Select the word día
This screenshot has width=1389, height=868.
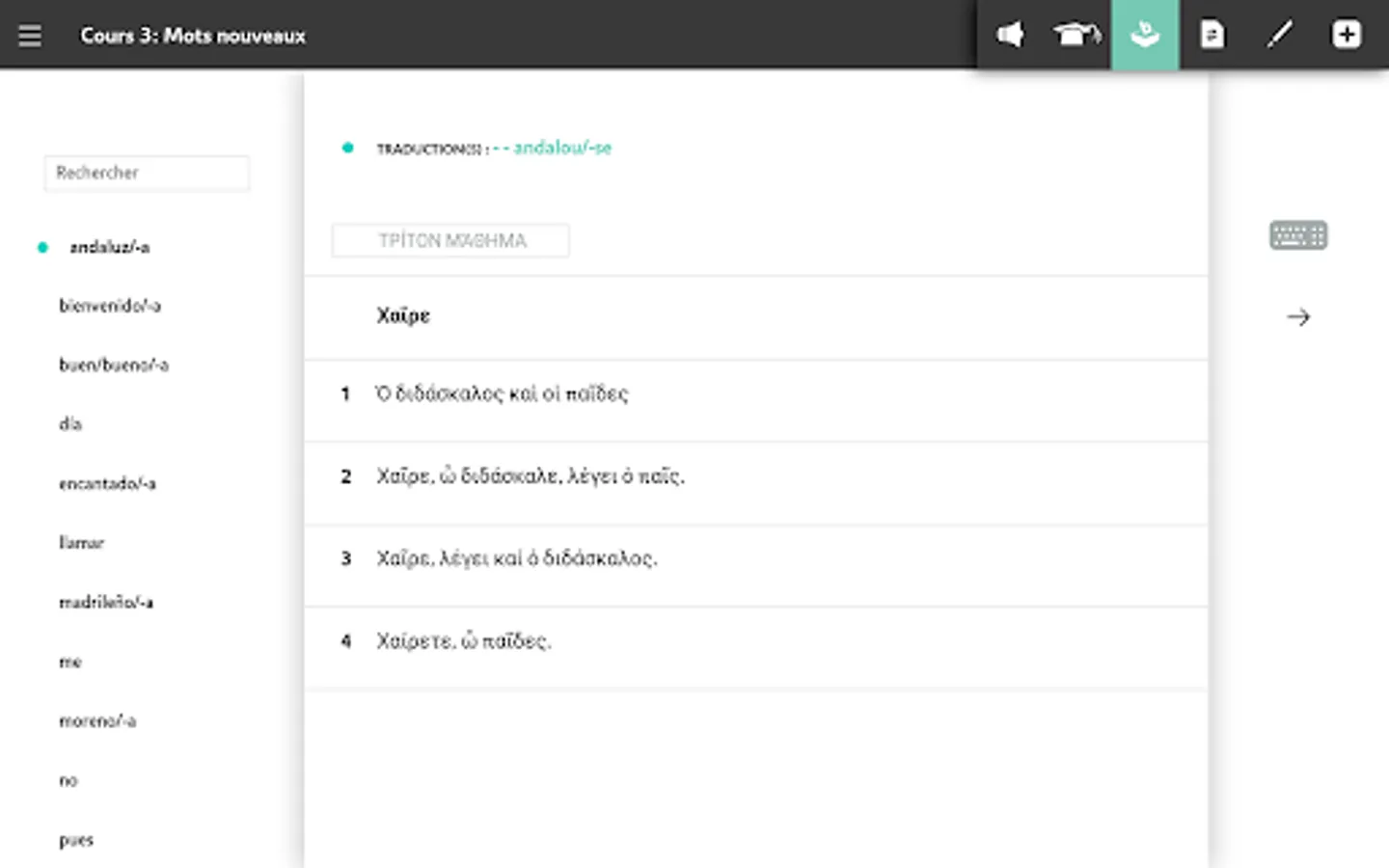[70, 423]
